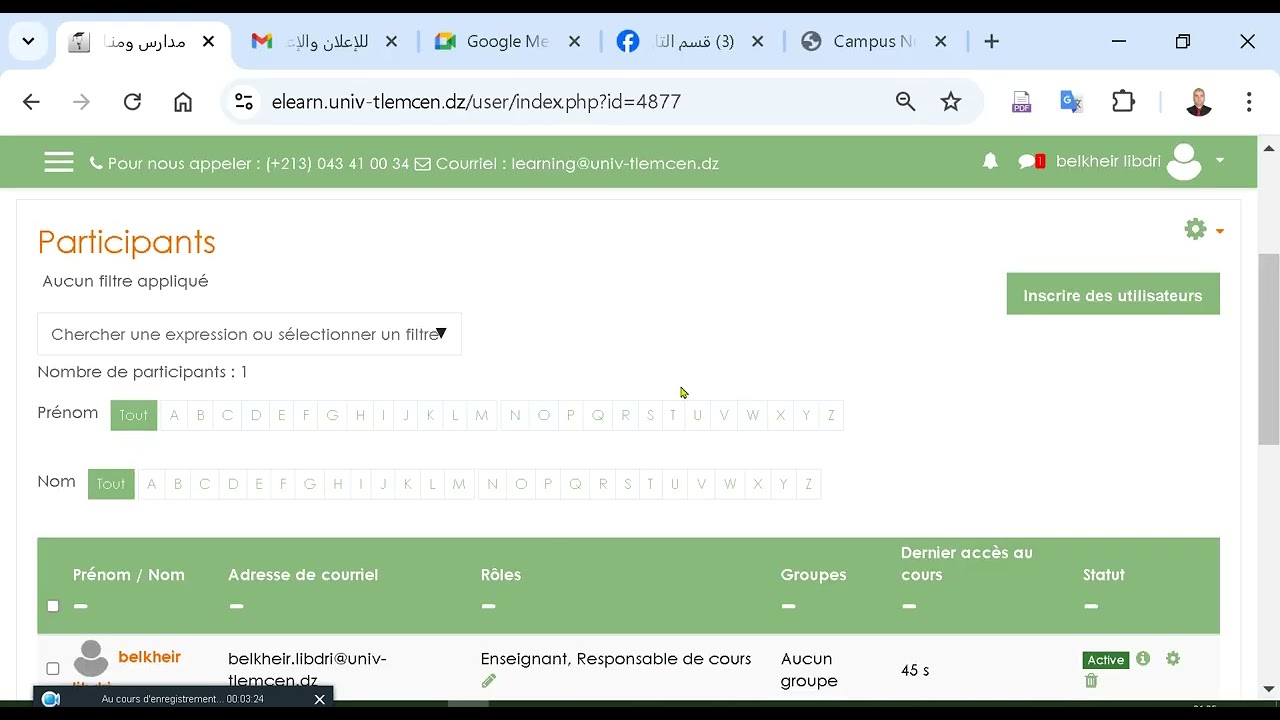Collapse the Adresse de courriel column
The height and width of the screenshot is (720, 1280).
(x=236, y=605)
